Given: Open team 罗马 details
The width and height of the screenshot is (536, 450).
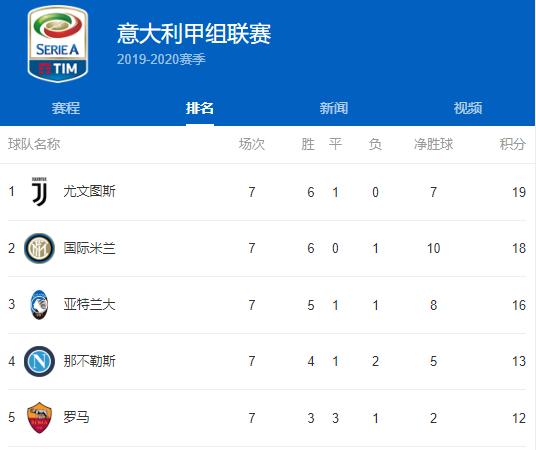Looking at the screenshot, I should tap(77, 418).
